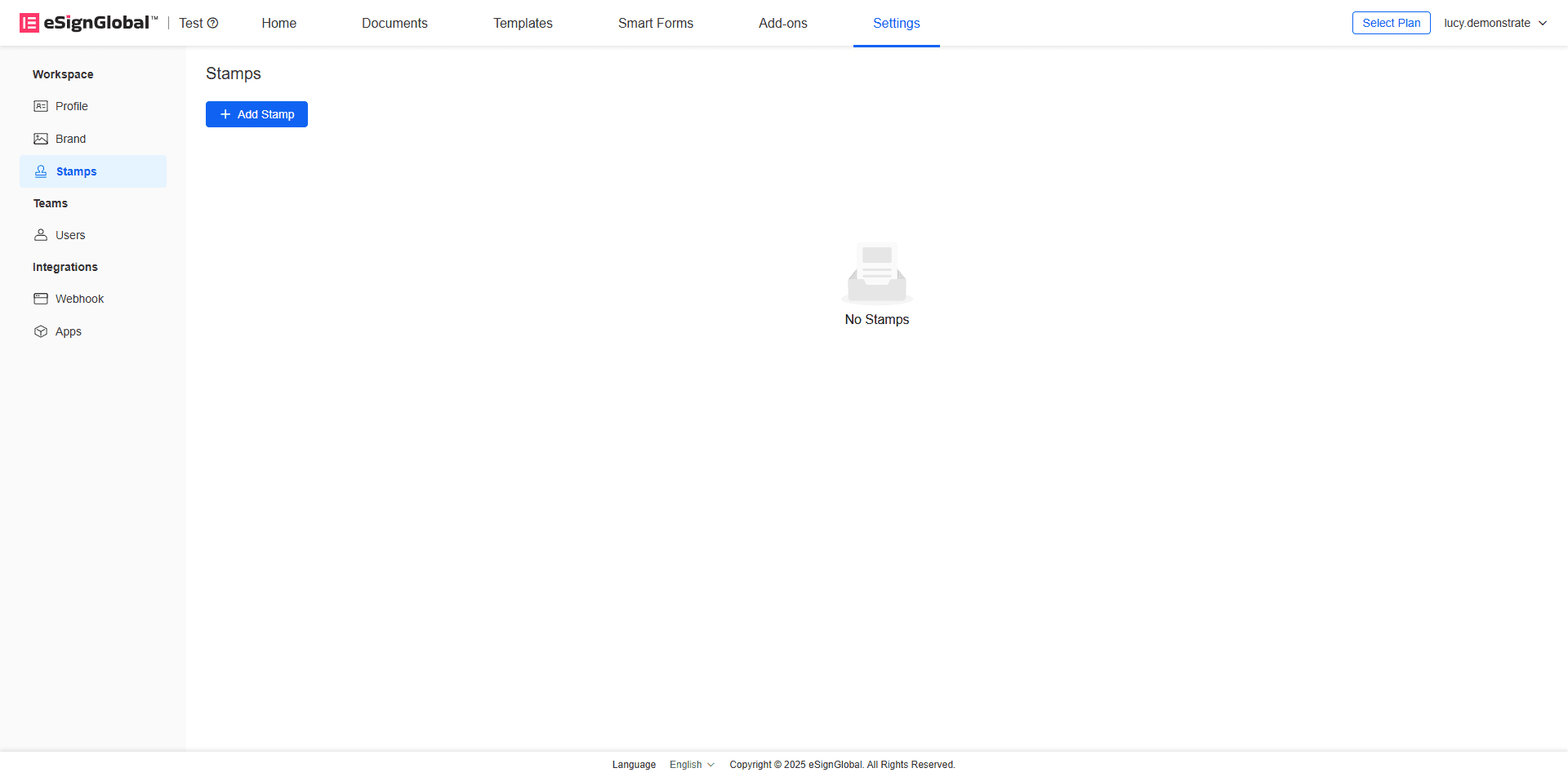The width and height of the screenshot is (1568, 777).
Task: Open Webhook via its window icon
Action: (41, 299)
